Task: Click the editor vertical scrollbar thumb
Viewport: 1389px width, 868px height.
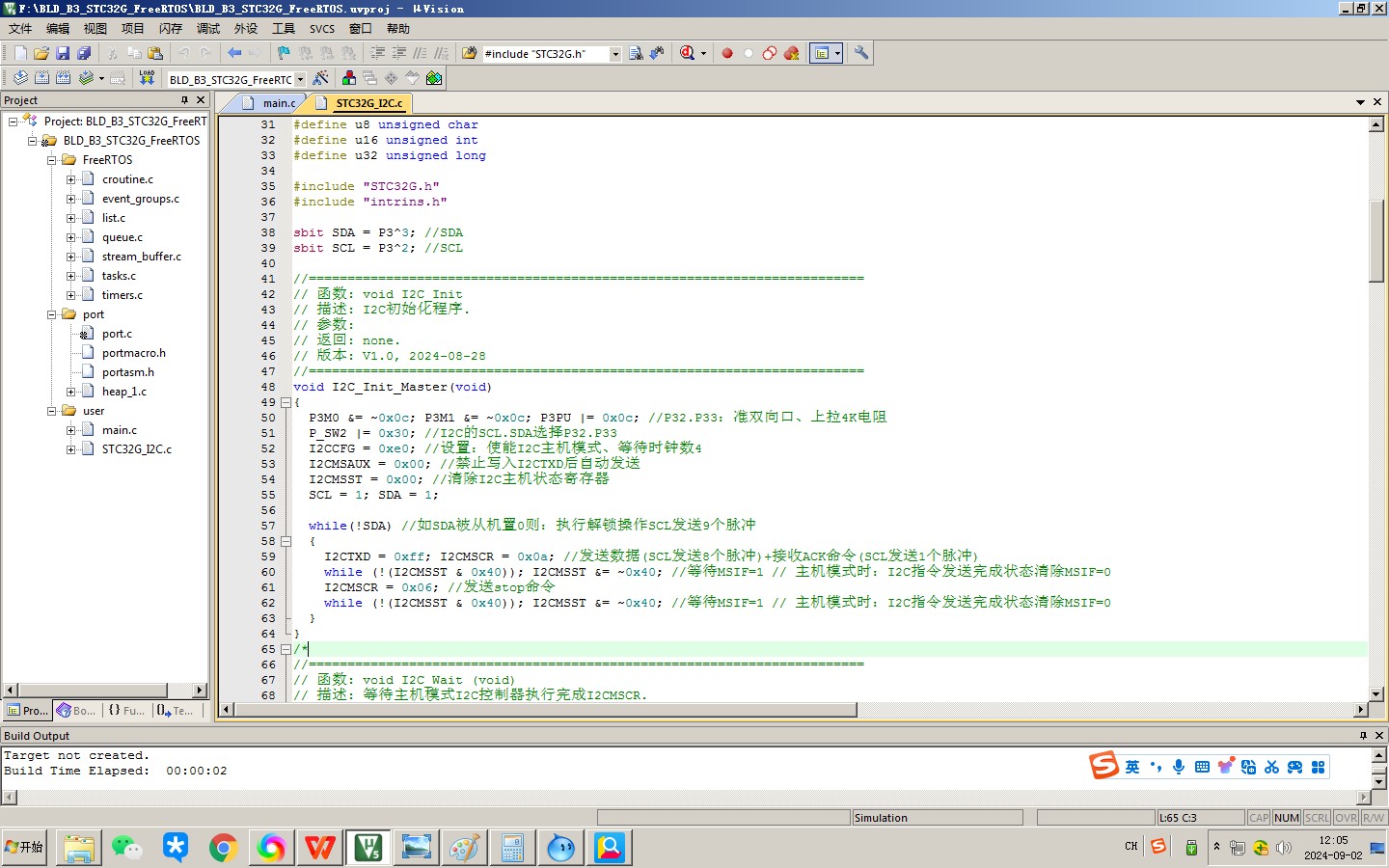Action: pos(1376,241)
